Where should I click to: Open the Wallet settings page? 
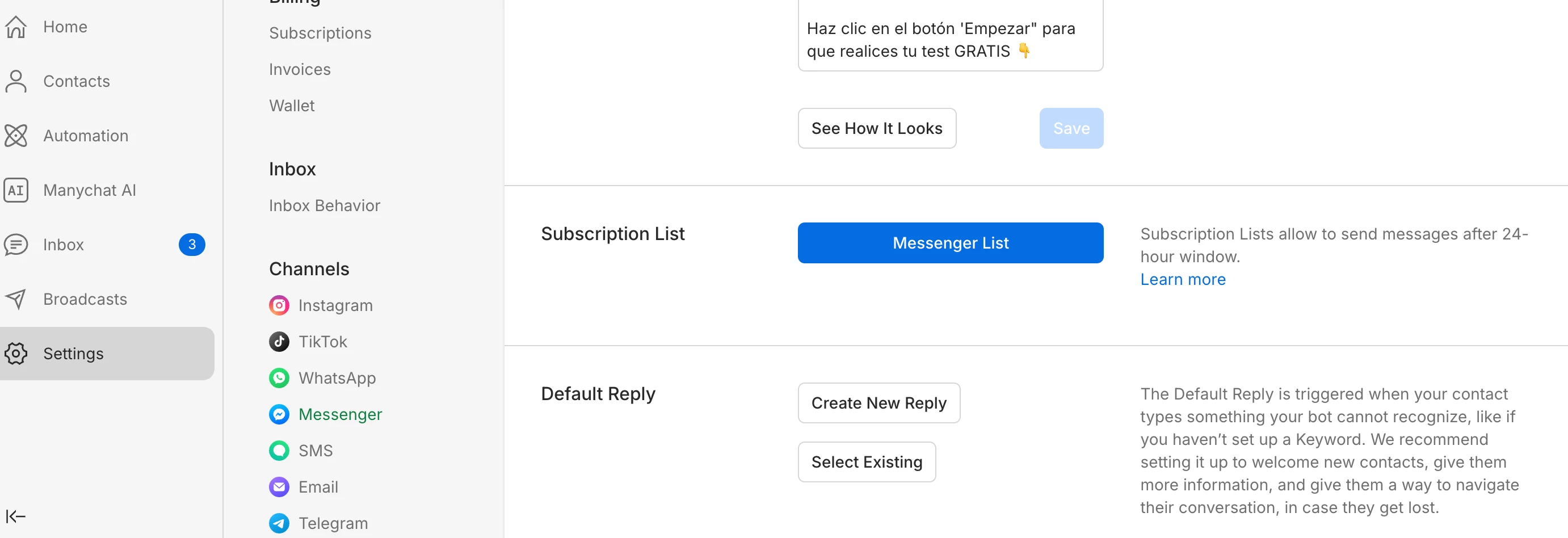click(292, 106)
